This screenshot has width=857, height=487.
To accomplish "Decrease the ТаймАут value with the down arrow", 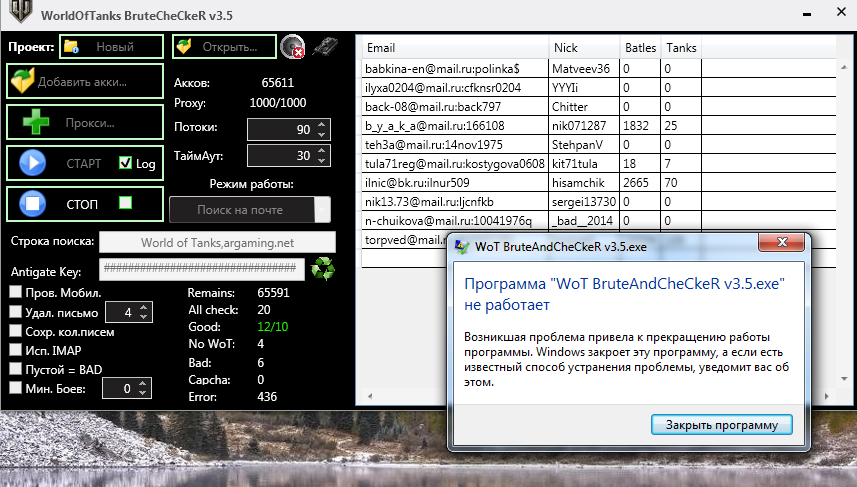I will [x=322, y=161].
